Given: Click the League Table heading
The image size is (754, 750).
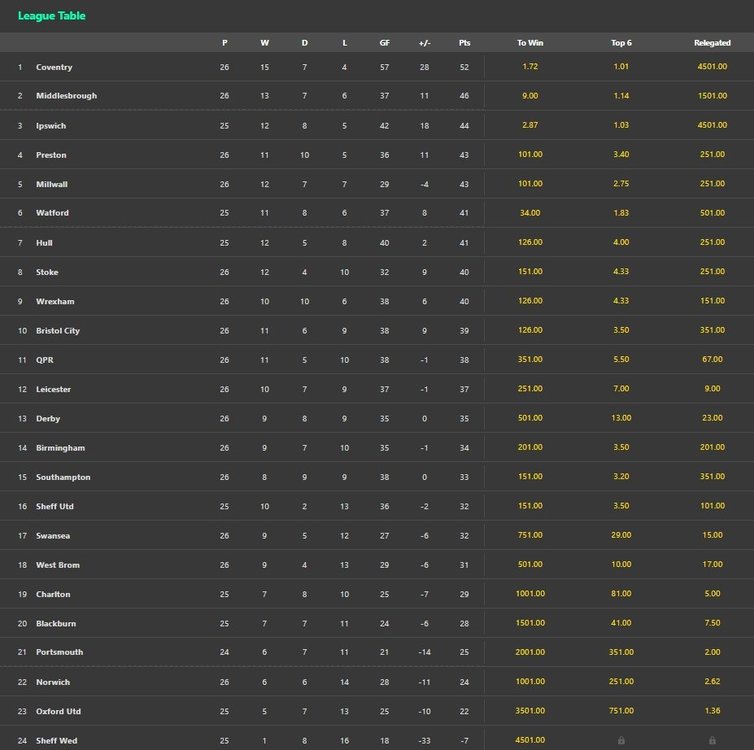Looking at the screenshot, I should click(x=51, y=16).
